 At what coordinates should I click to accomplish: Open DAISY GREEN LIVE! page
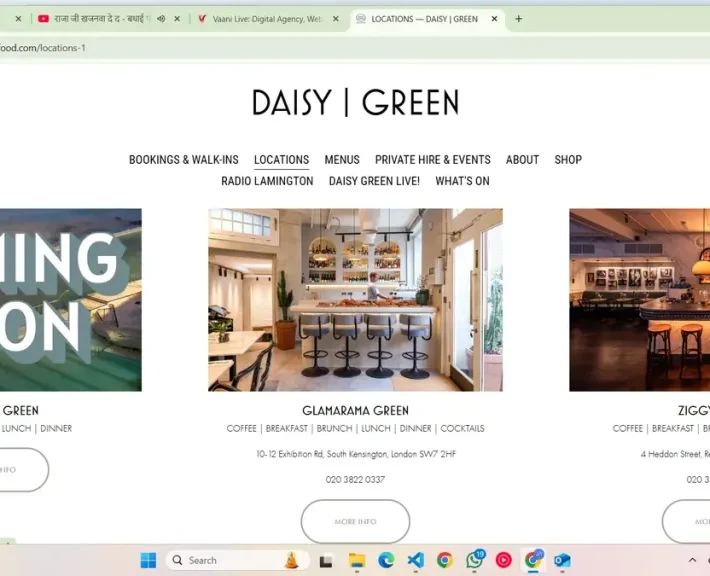[374, 181]
